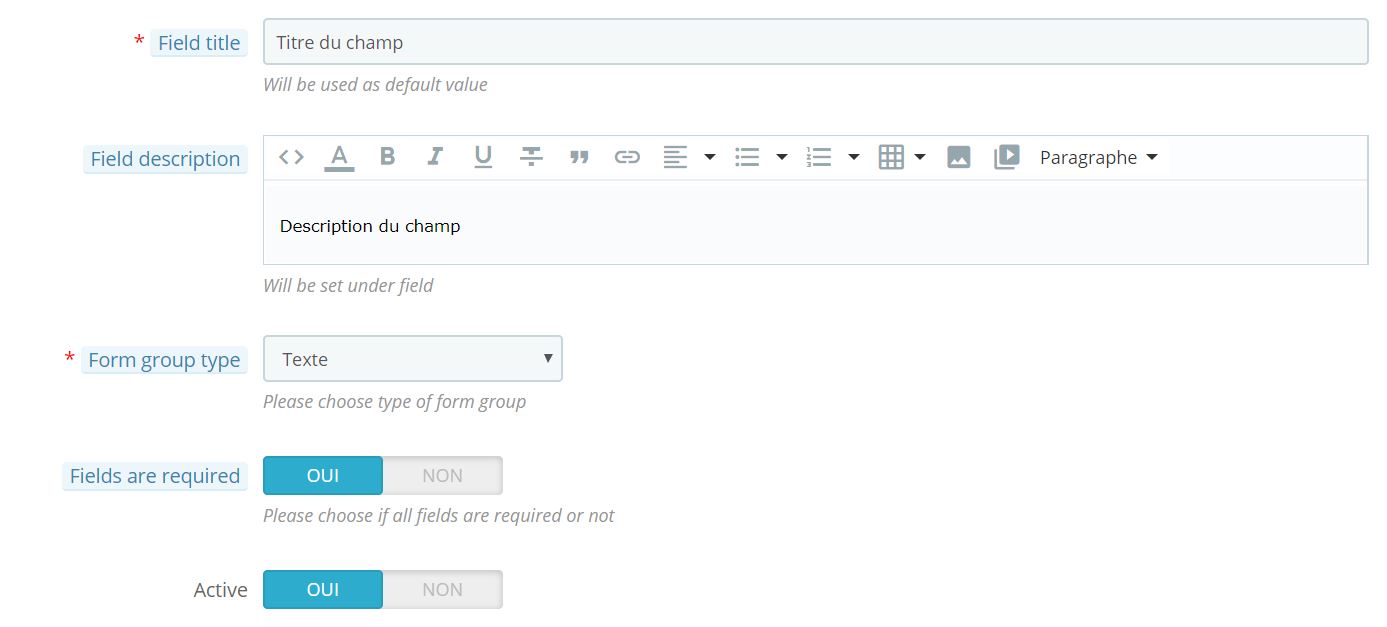Open the Paragraphe style dropdown
1387x627 pixels.
(x=1097, y=156)
